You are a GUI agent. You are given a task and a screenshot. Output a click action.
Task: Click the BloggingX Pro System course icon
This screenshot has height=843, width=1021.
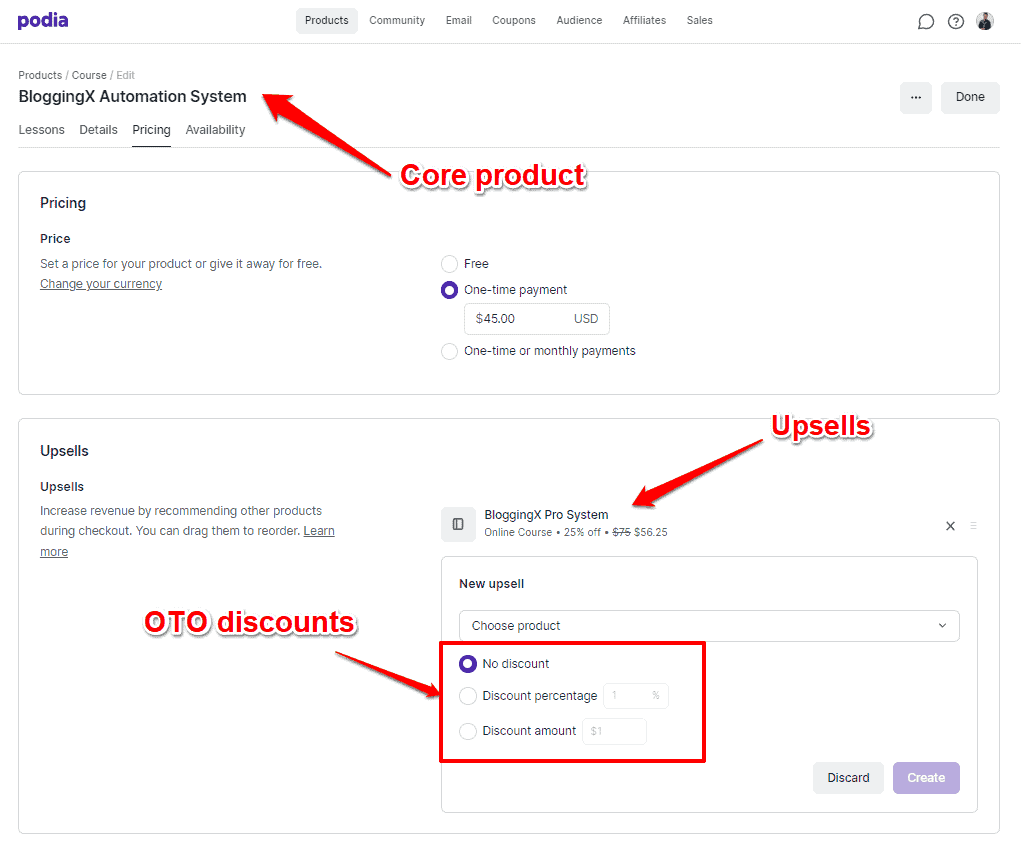coord(458,524)
